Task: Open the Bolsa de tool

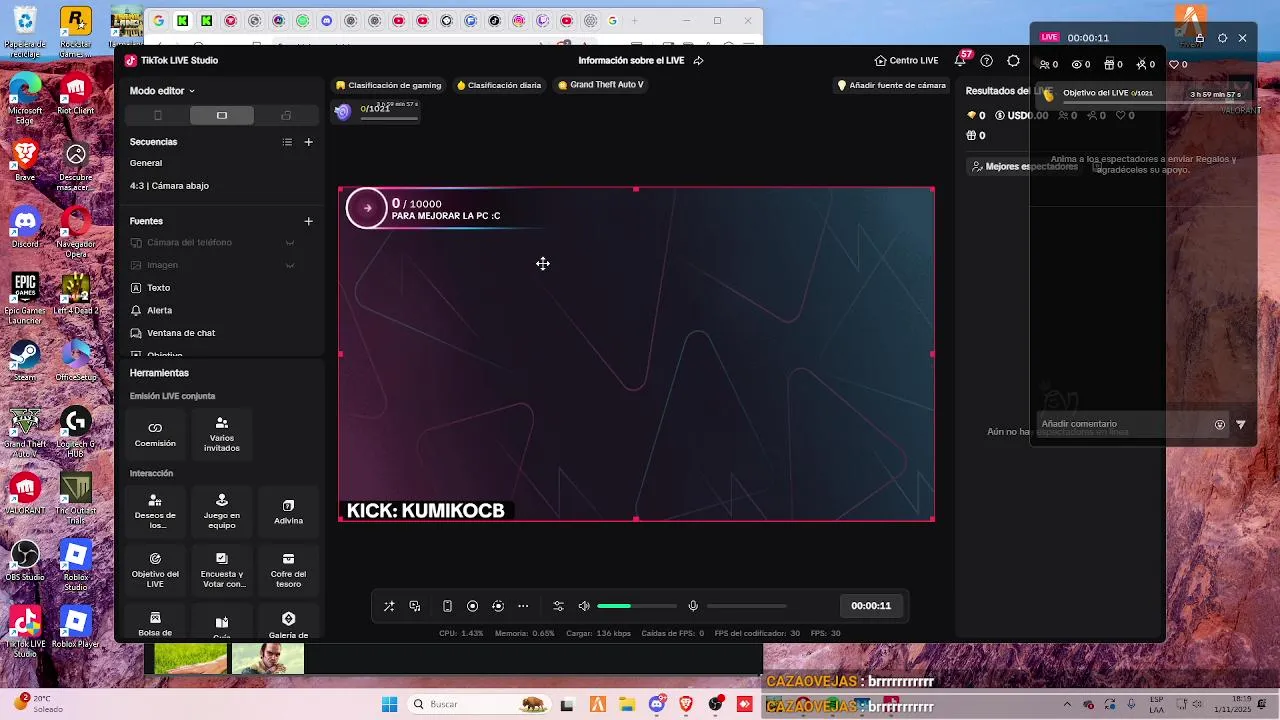Action: [155, 623]
